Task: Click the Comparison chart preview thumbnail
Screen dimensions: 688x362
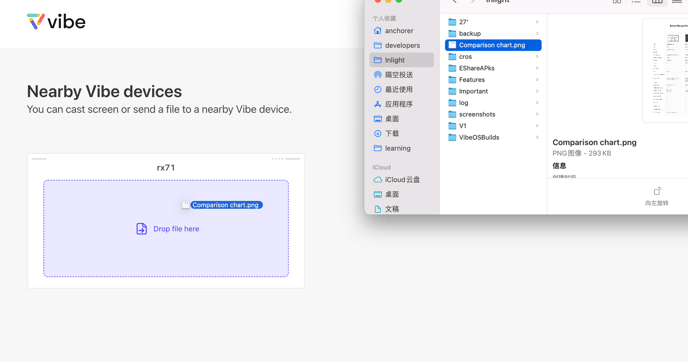Action: point(665,71)
